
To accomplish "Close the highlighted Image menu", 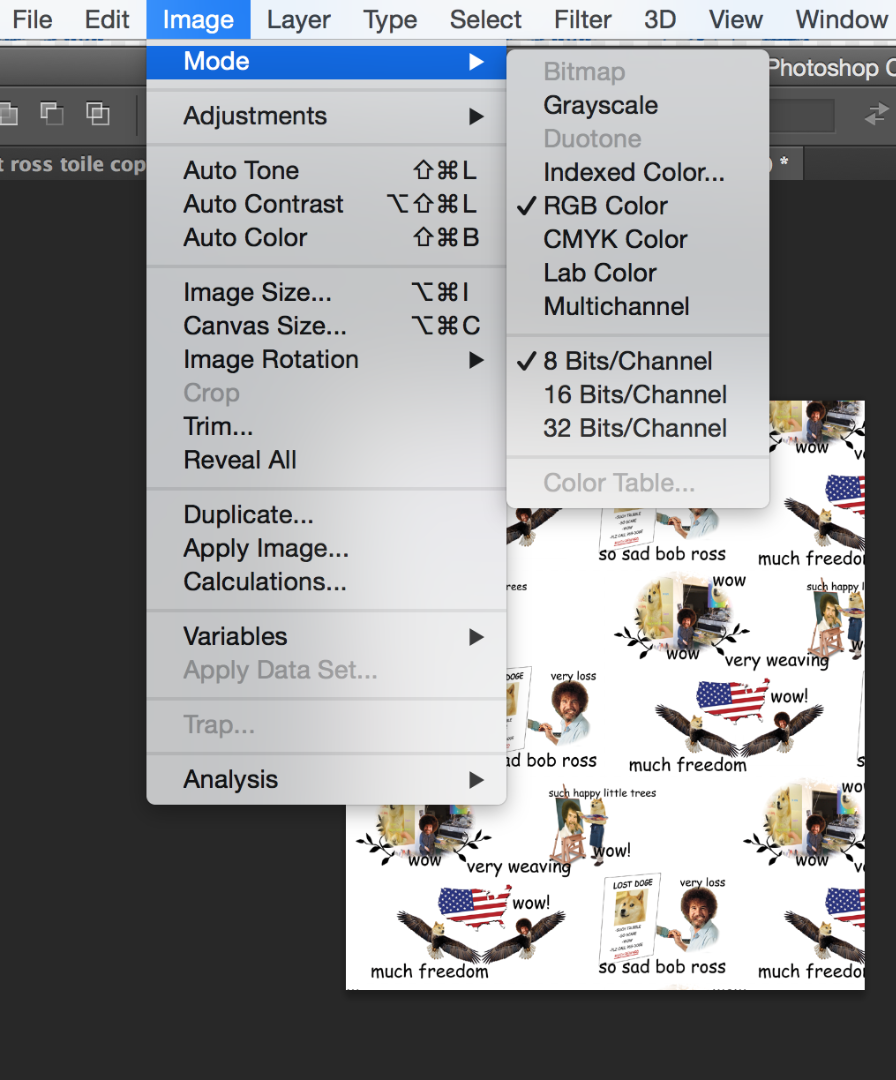I will (x=198, y=19).
